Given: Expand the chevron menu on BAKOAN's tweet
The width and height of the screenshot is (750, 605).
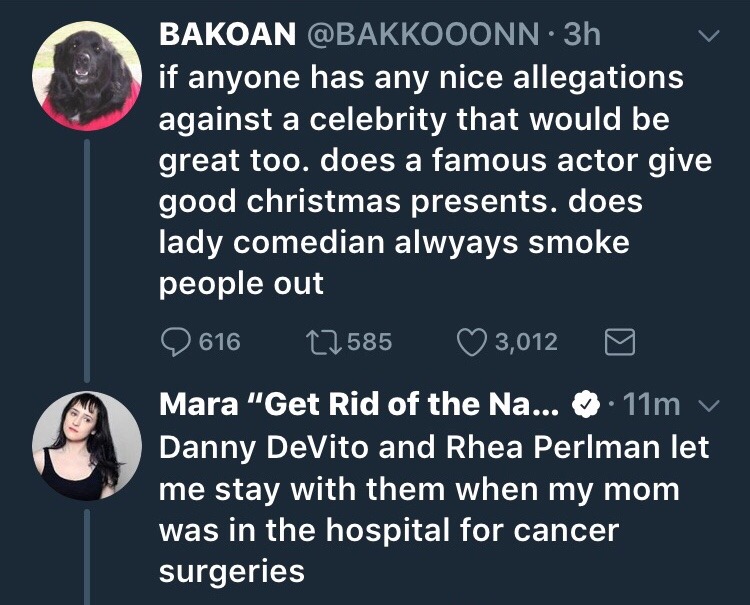Looking at the screenshot, I should coord(708,35).
